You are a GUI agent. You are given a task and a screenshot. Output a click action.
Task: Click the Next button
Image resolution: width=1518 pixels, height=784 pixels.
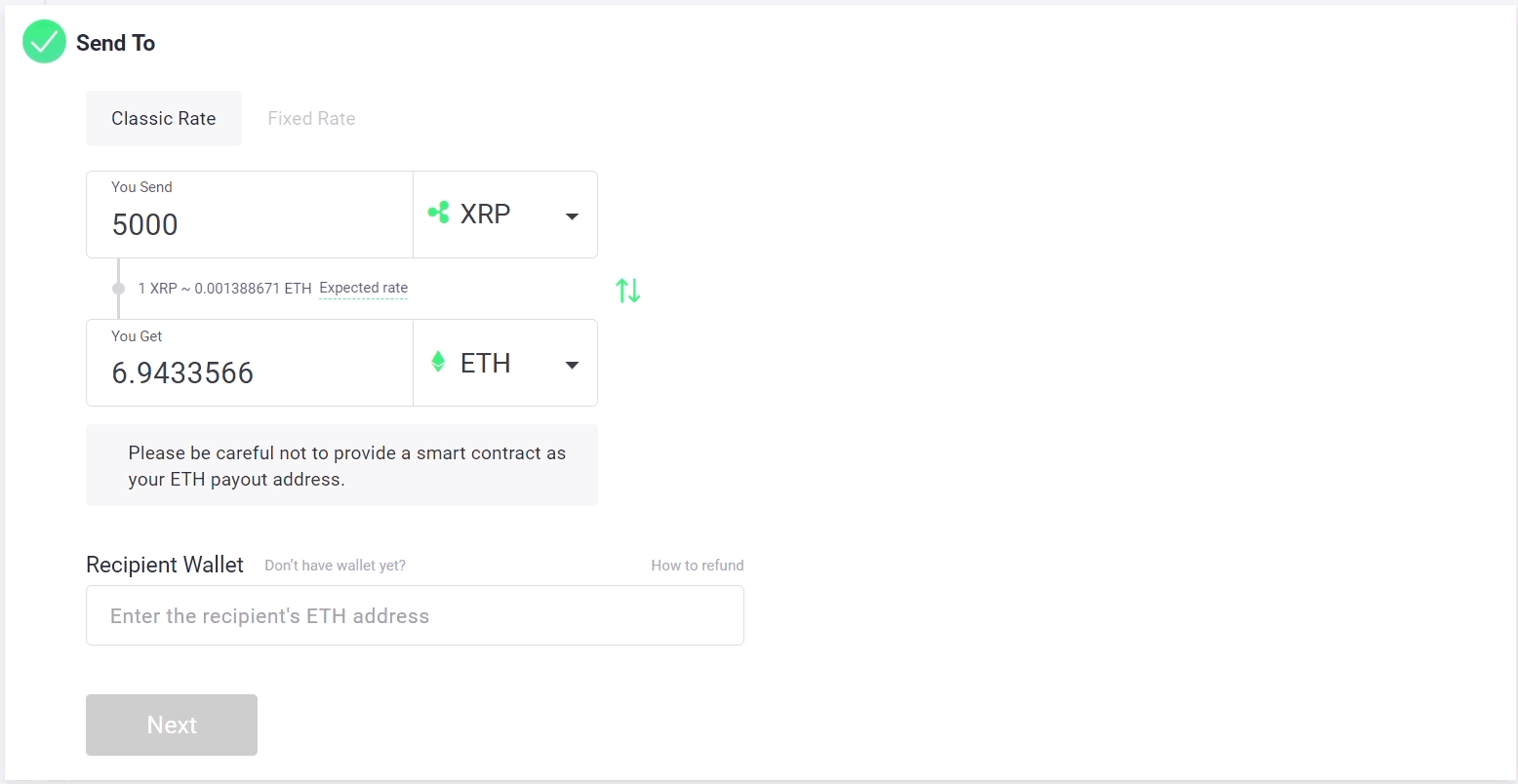[x=172, y=725]
